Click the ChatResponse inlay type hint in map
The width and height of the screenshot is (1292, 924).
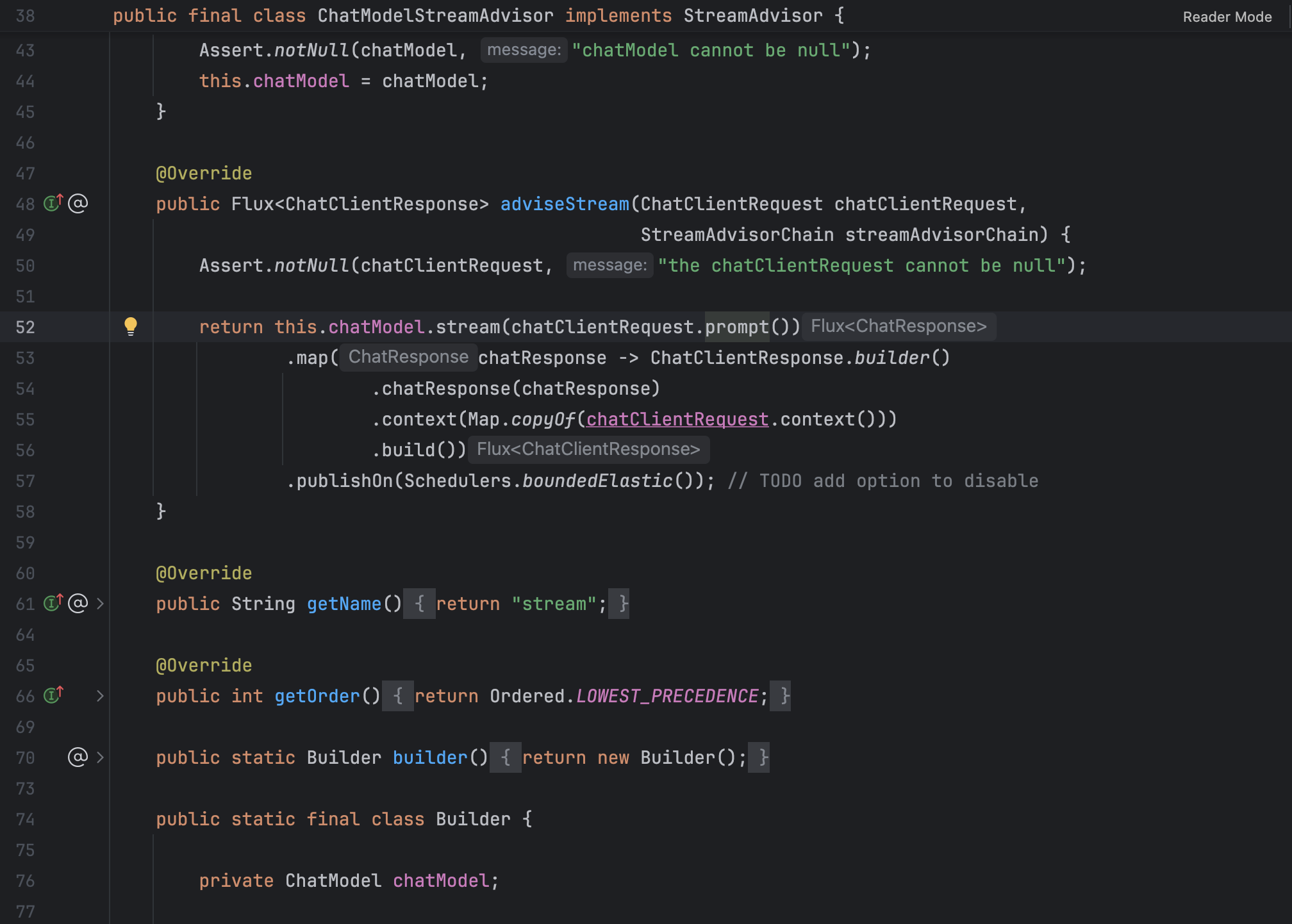pos(408,357)
